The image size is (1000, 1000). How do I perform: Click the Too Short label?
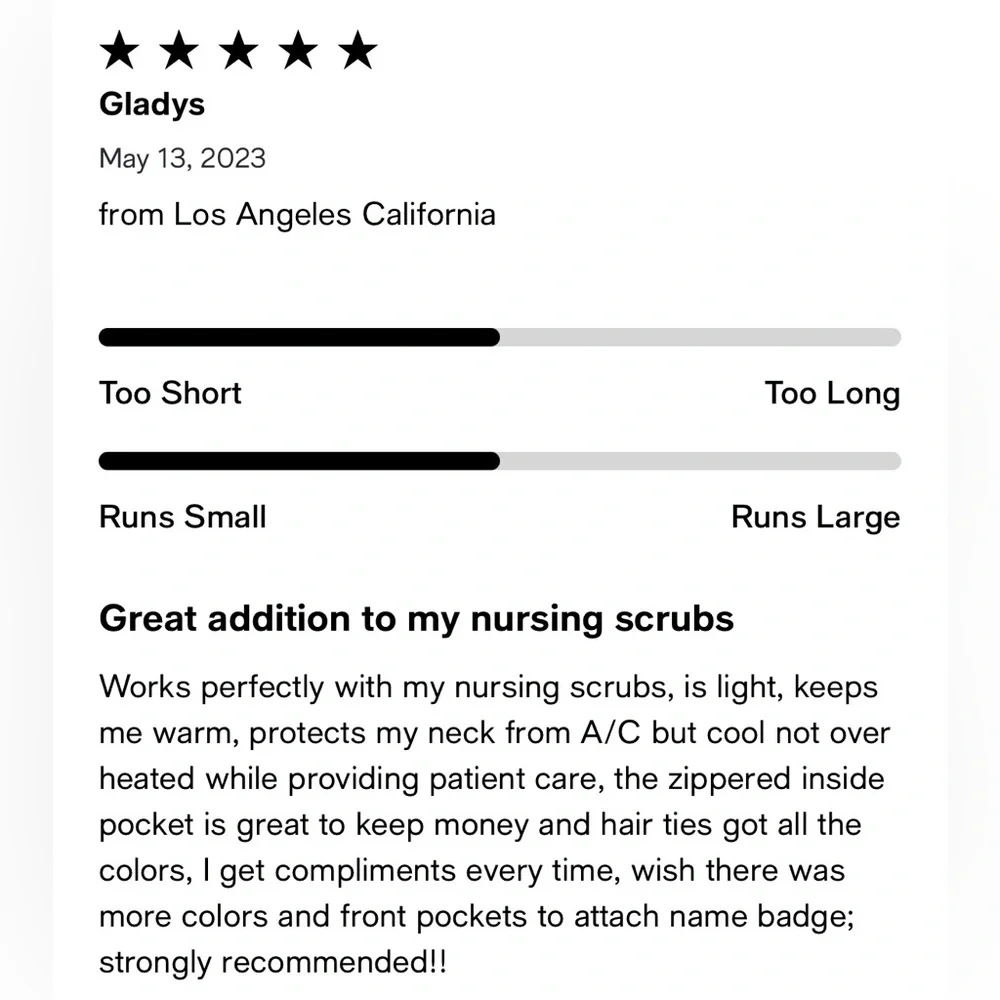(x=170, y=393)
